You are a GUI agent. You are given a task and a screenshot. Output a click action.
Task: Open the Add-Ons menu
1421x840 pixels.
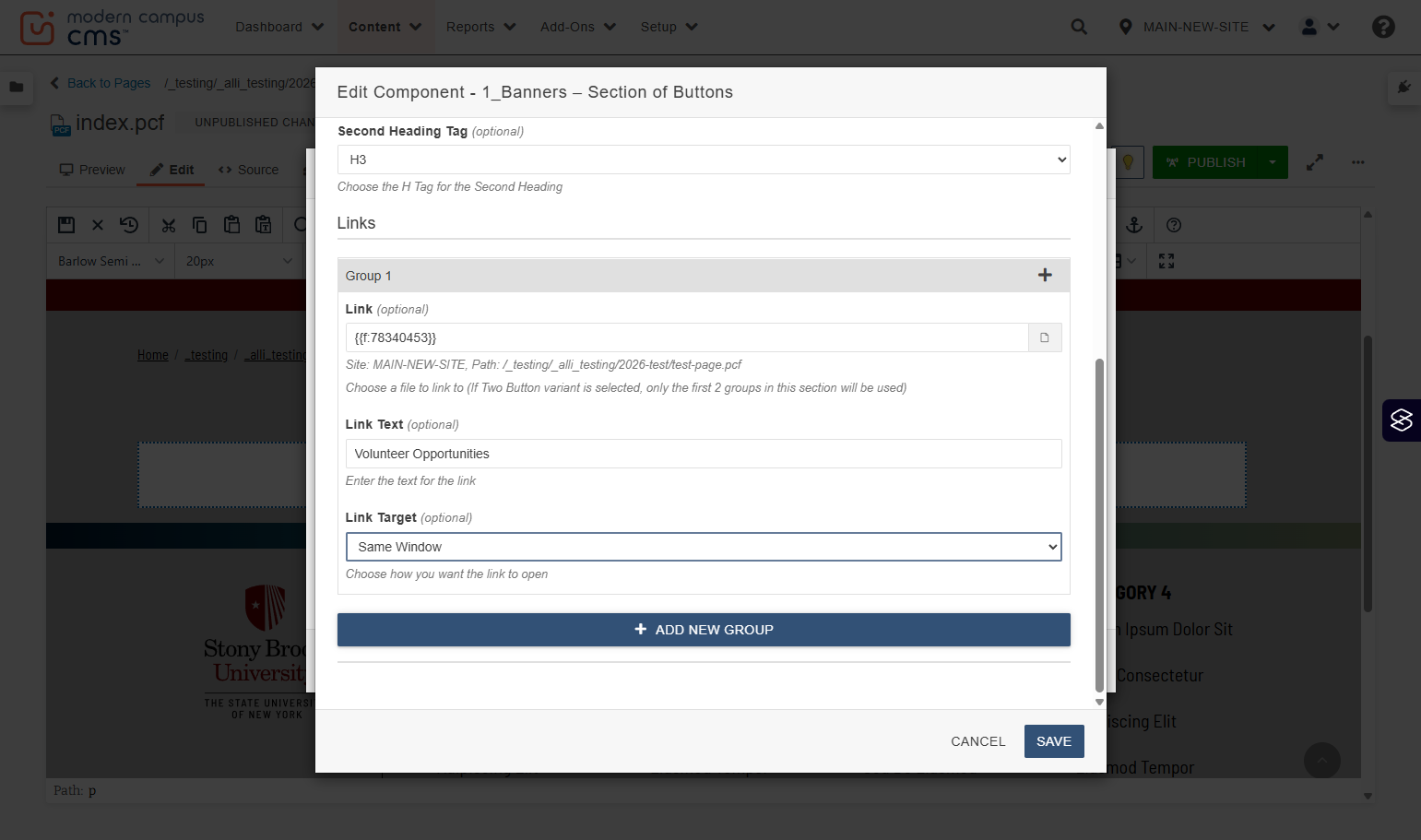point(578,27)
